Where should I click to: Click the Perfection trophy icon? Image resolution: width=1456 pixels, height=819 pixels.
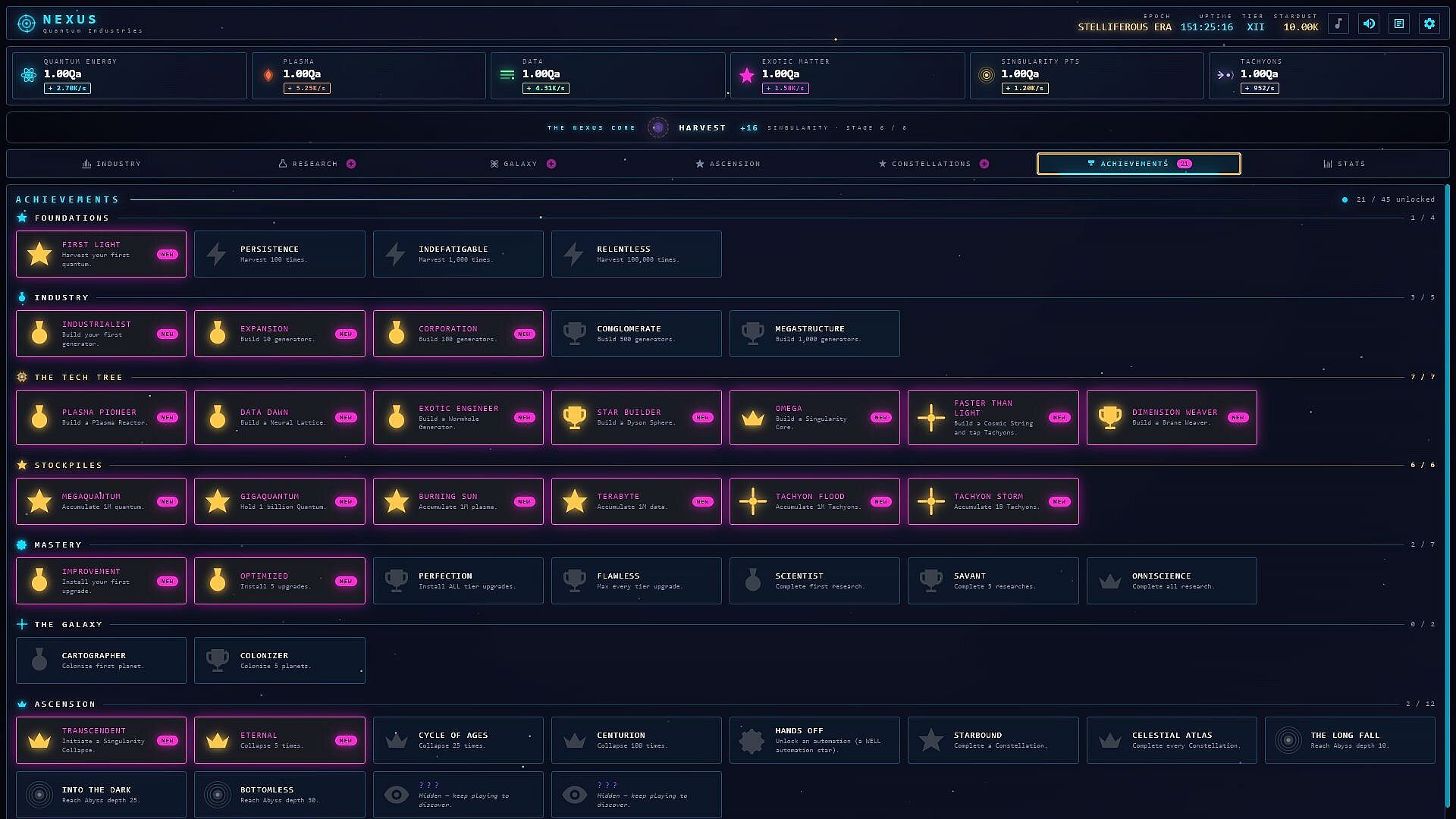(397, 581)
